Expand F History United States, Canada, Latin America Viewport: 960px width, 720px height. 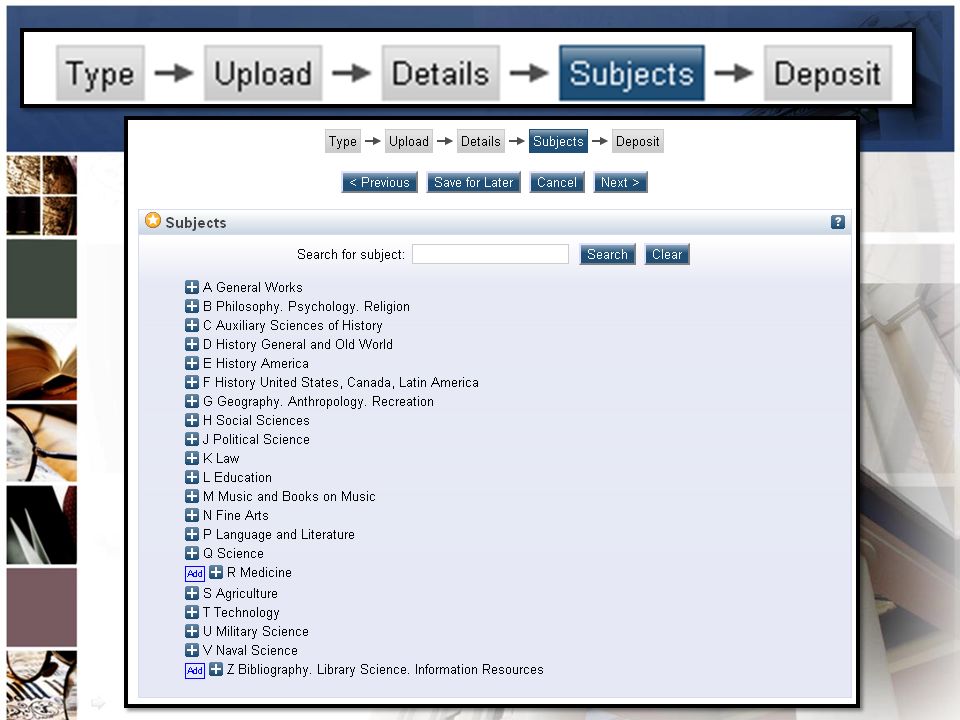(192, 382)
